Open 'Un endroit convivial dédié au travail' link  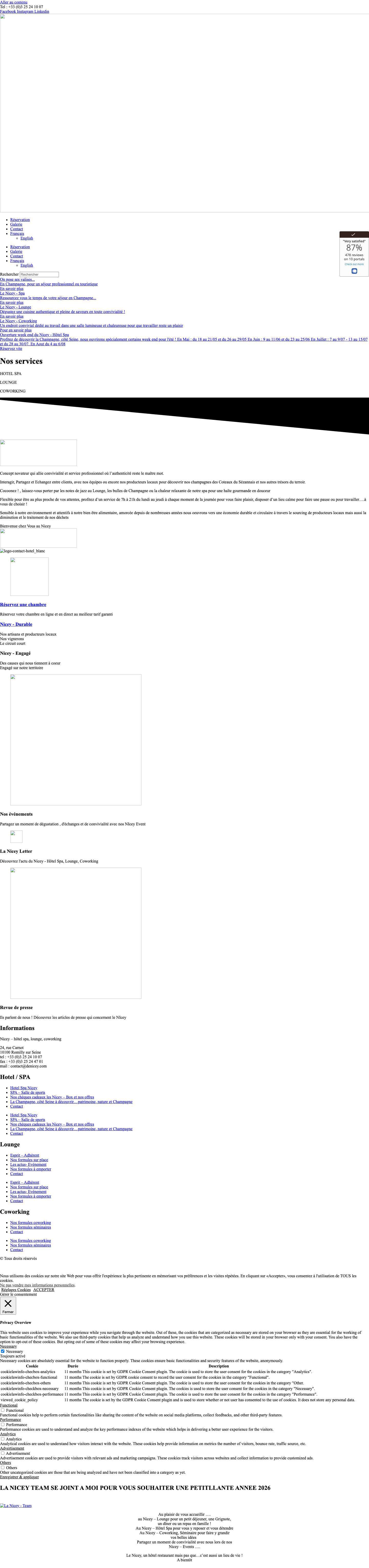coord(91,326)
